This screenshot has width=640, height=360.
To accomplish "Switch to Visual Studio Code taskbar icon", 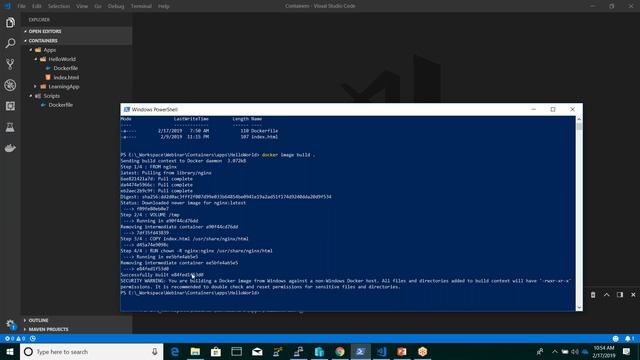I will [x=381, y=351].
